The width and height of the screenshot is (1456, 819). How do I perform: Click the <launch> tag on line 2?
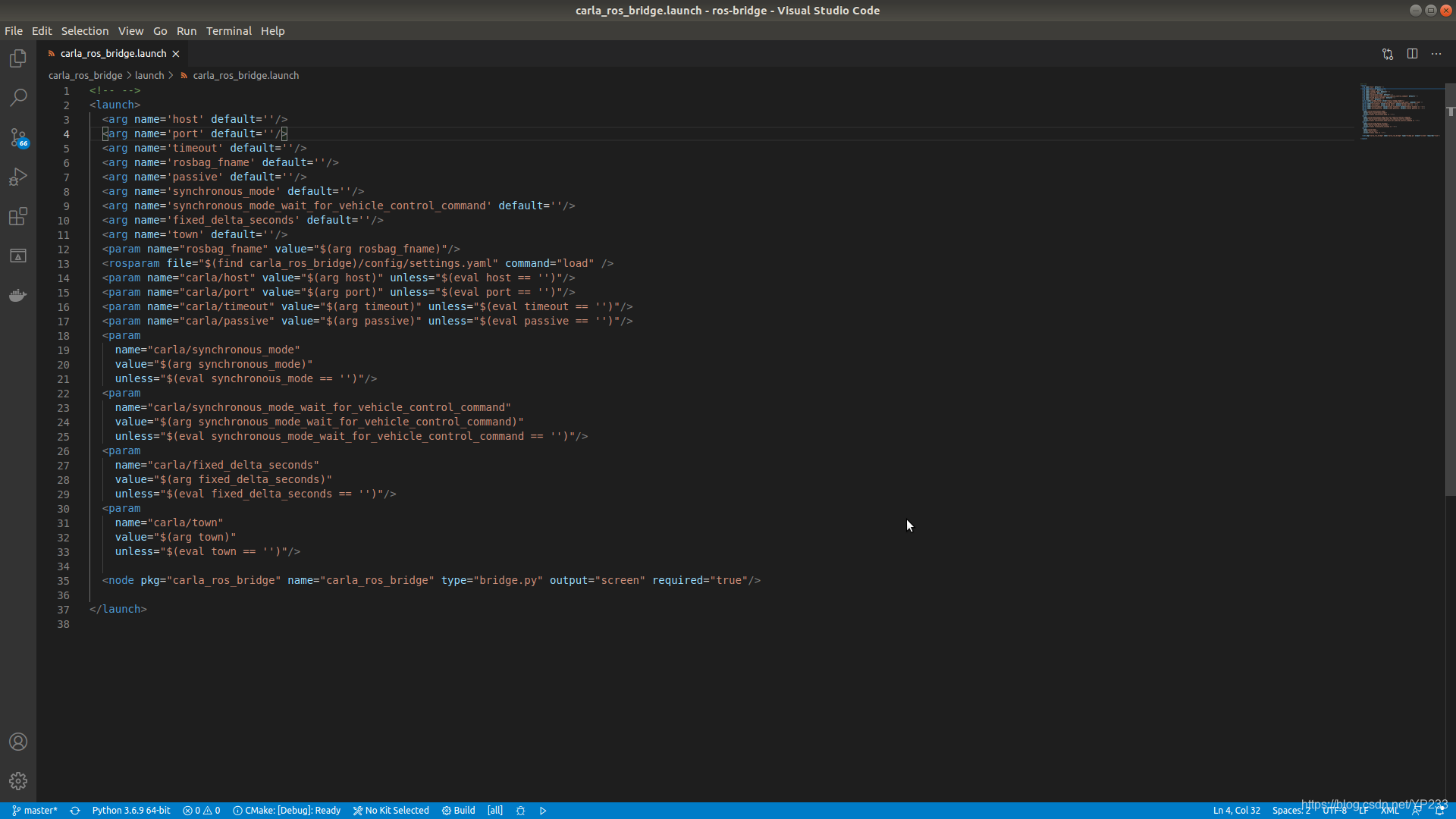tap(115, 105)
